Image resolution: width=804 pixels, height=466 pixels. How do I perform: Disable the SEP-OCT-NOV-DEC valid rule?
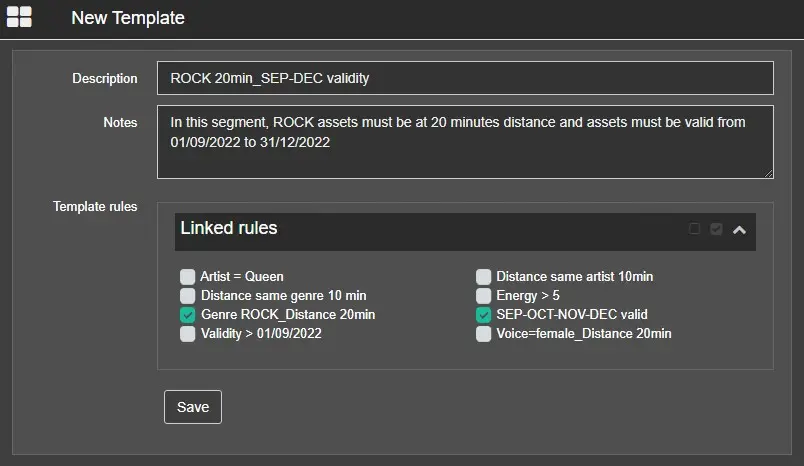click(484, 315)
